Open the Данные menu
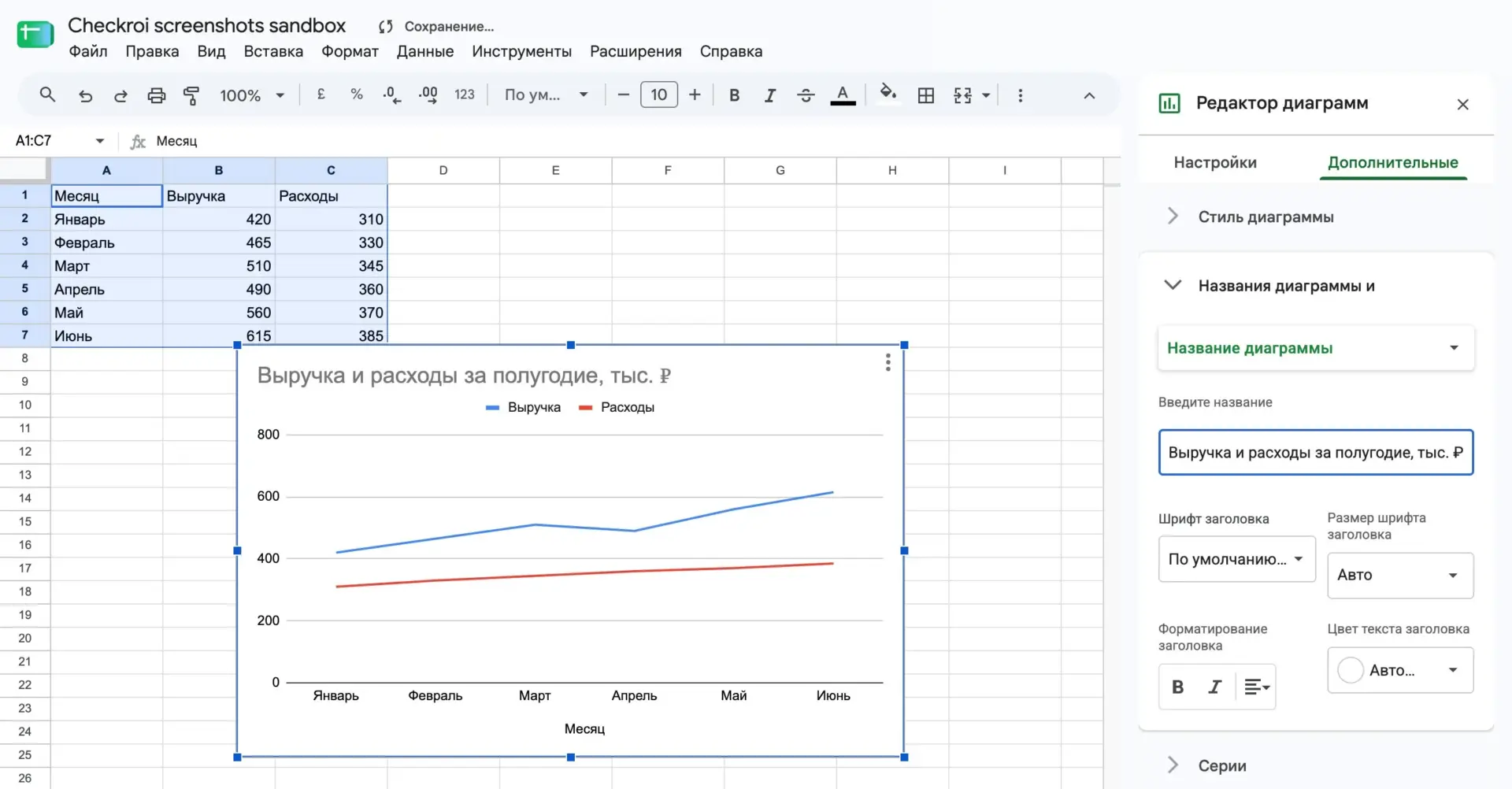Viewport: 1512px width, 789px height. coord(425,51)
